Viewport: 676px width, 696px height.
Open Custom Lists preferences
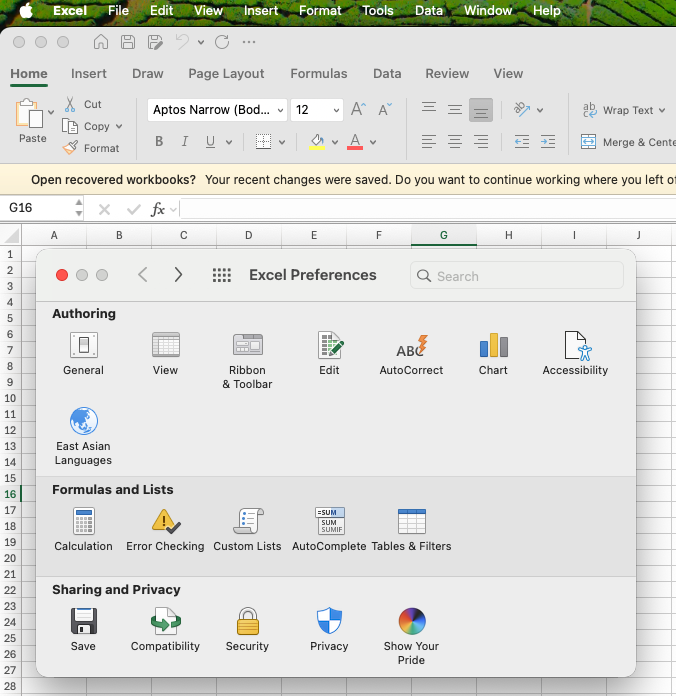[247, 529]
